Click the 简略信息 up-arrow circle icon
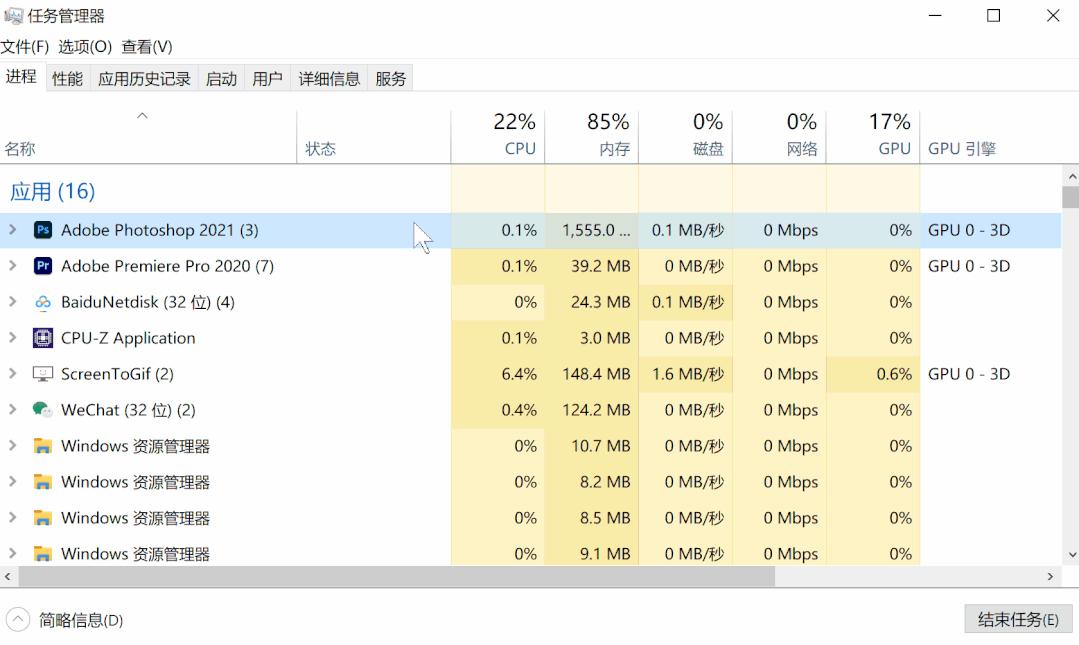 click(18, 620)
